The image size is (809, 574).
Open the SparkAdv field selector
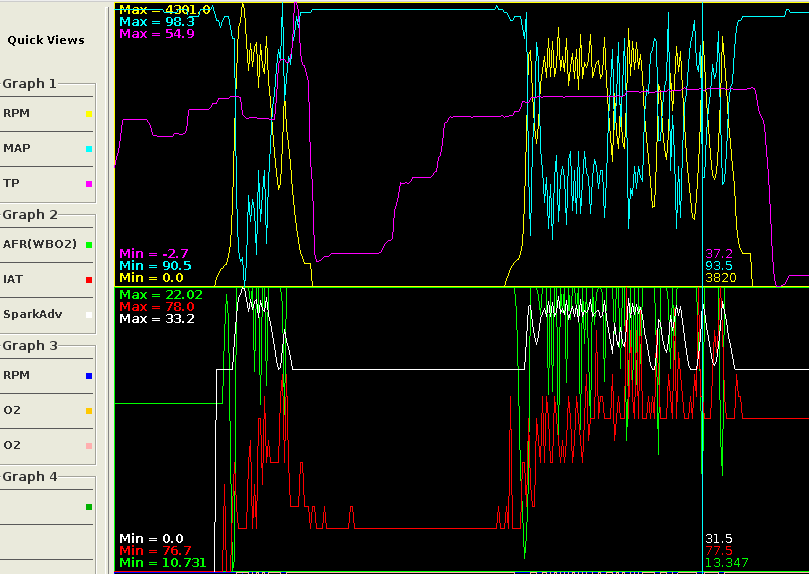click(40, 314)
